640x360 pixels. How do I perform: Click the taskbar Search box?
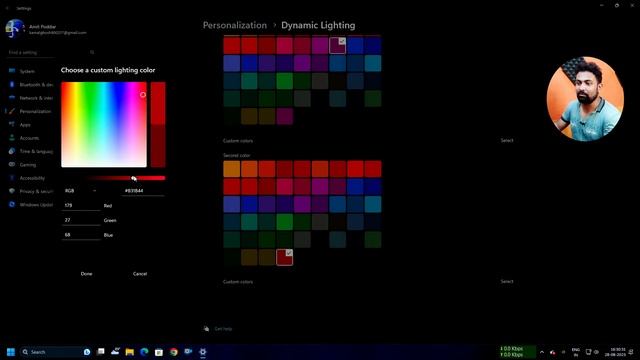[x=55, y=352]
